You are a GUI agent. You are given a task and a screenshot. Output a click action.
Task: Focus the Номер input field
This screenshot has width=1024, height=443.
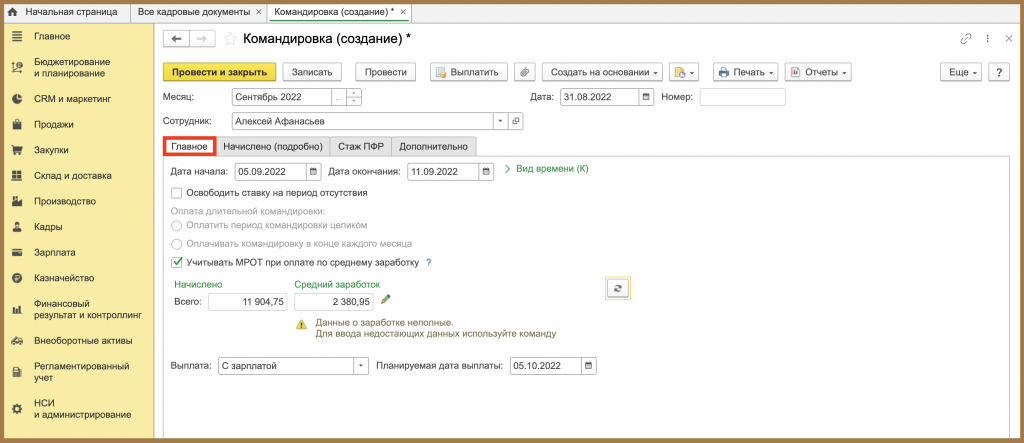743,97
